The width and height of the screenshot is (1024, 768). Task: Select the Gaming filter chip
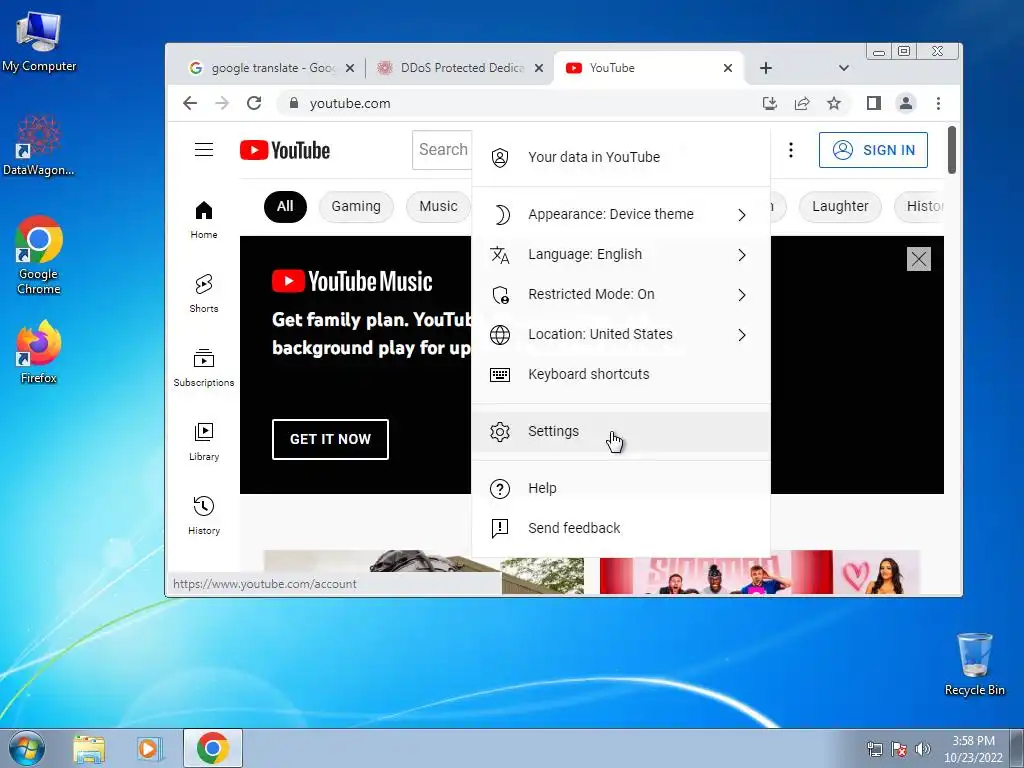(x=356, y=206)
